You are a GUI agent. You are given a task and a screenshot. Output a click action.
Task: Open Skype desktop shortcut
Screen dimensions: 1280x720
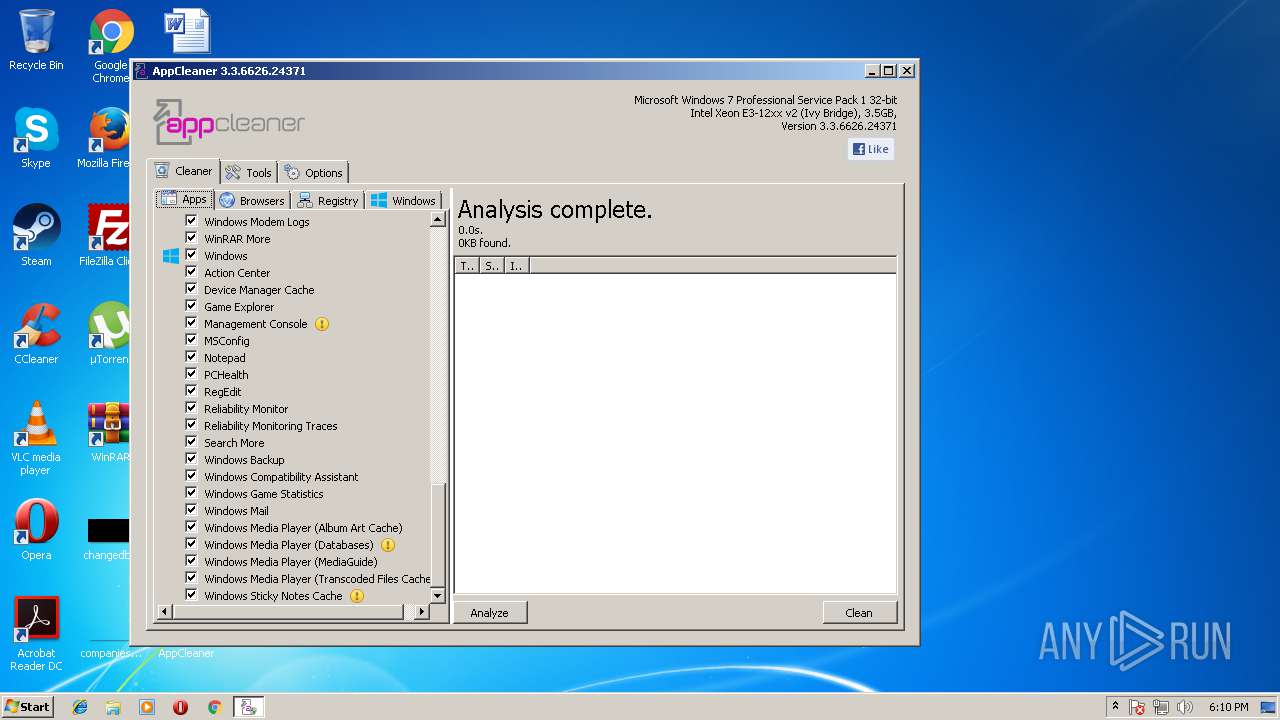(36, 138)
